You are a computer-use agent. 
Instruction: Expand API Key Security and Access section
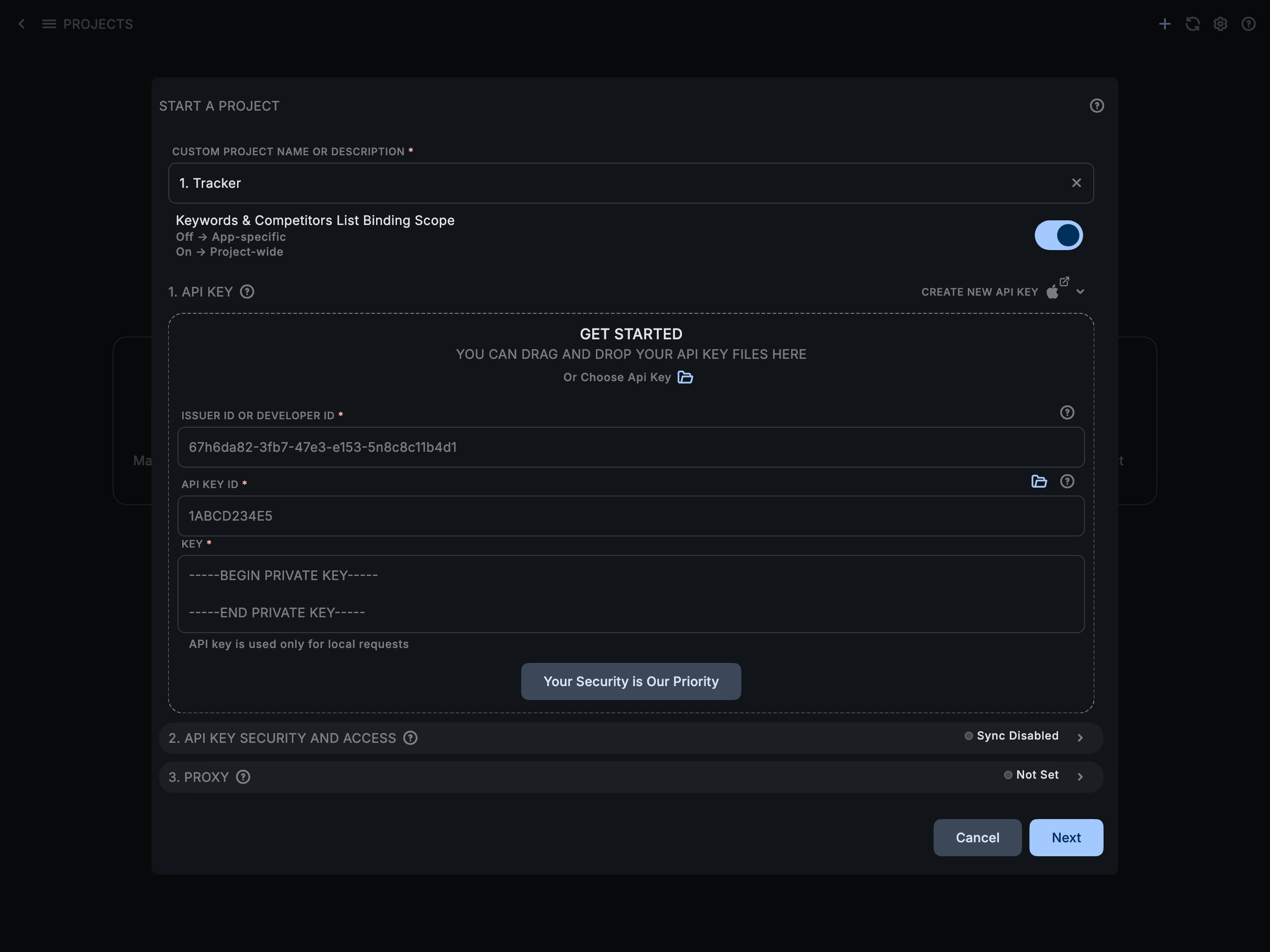click(1079, 738)
